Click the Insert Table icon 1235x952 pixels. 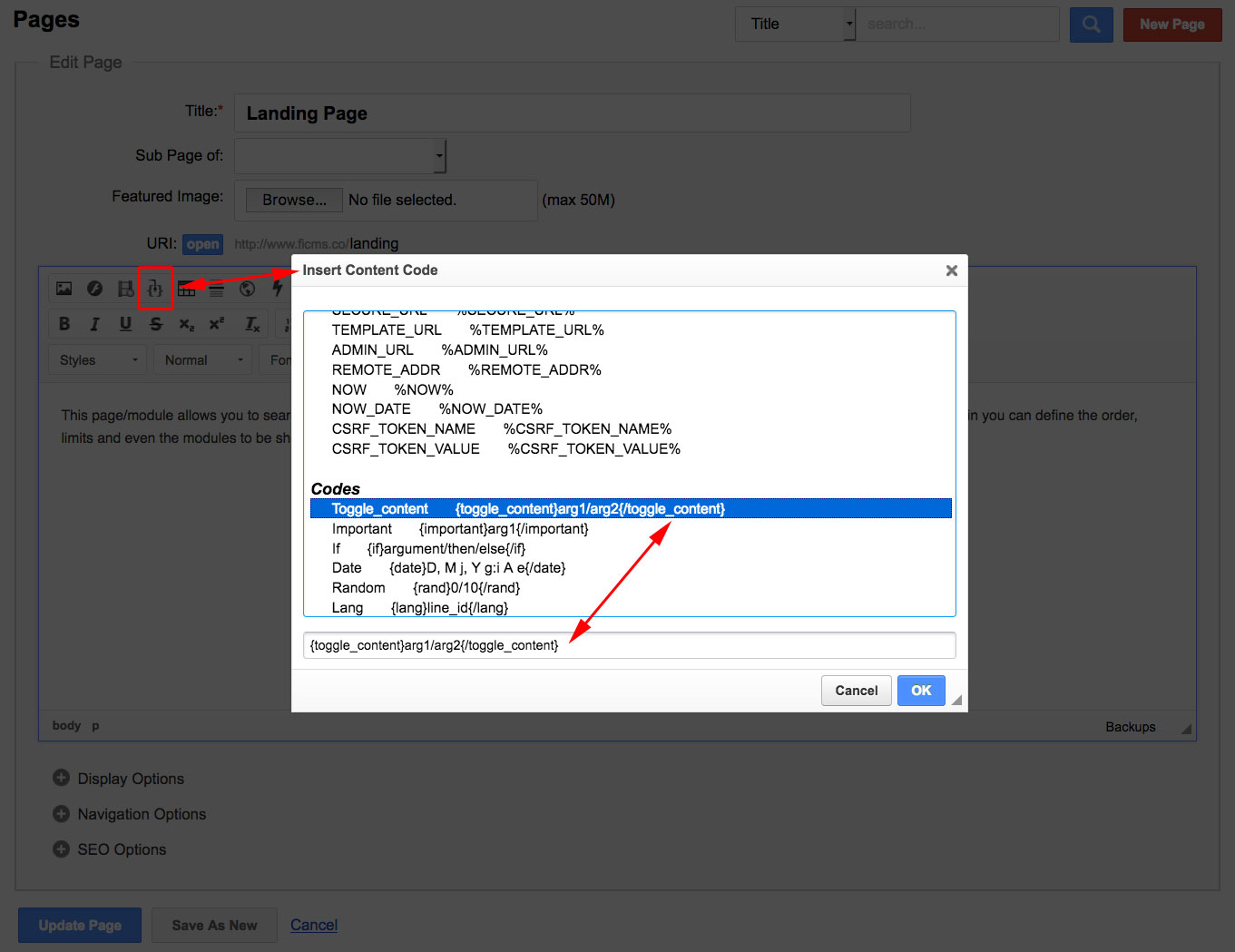point(187,290)
